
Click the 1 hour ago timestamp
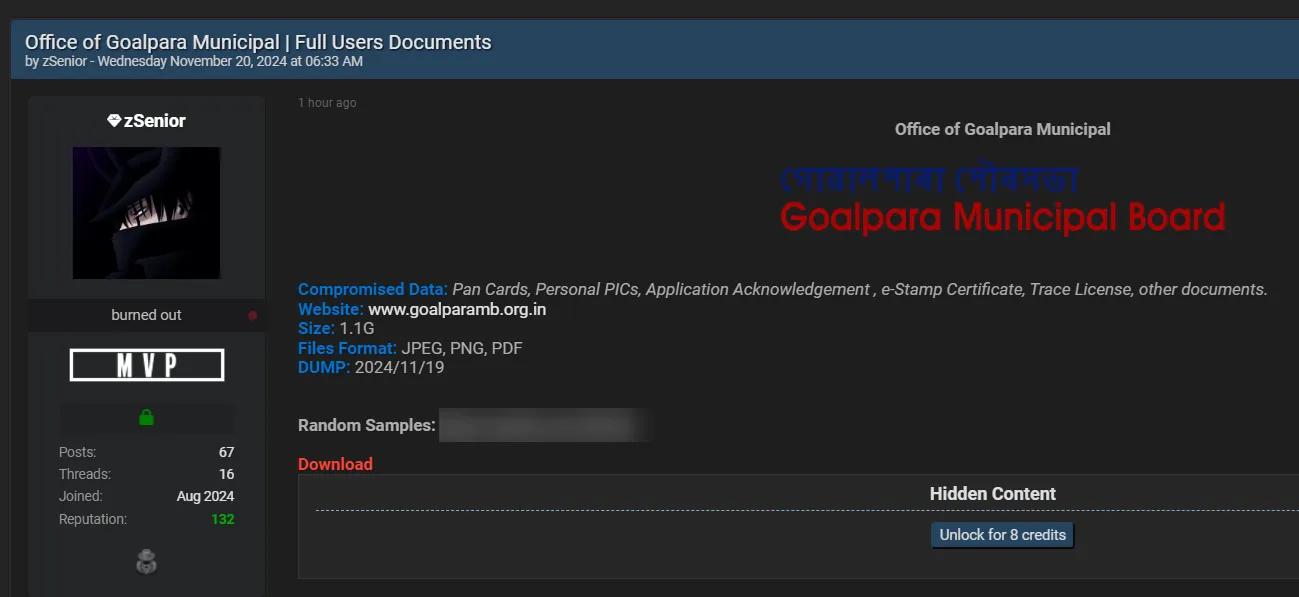pyautogui.click(x=327, y=102)
